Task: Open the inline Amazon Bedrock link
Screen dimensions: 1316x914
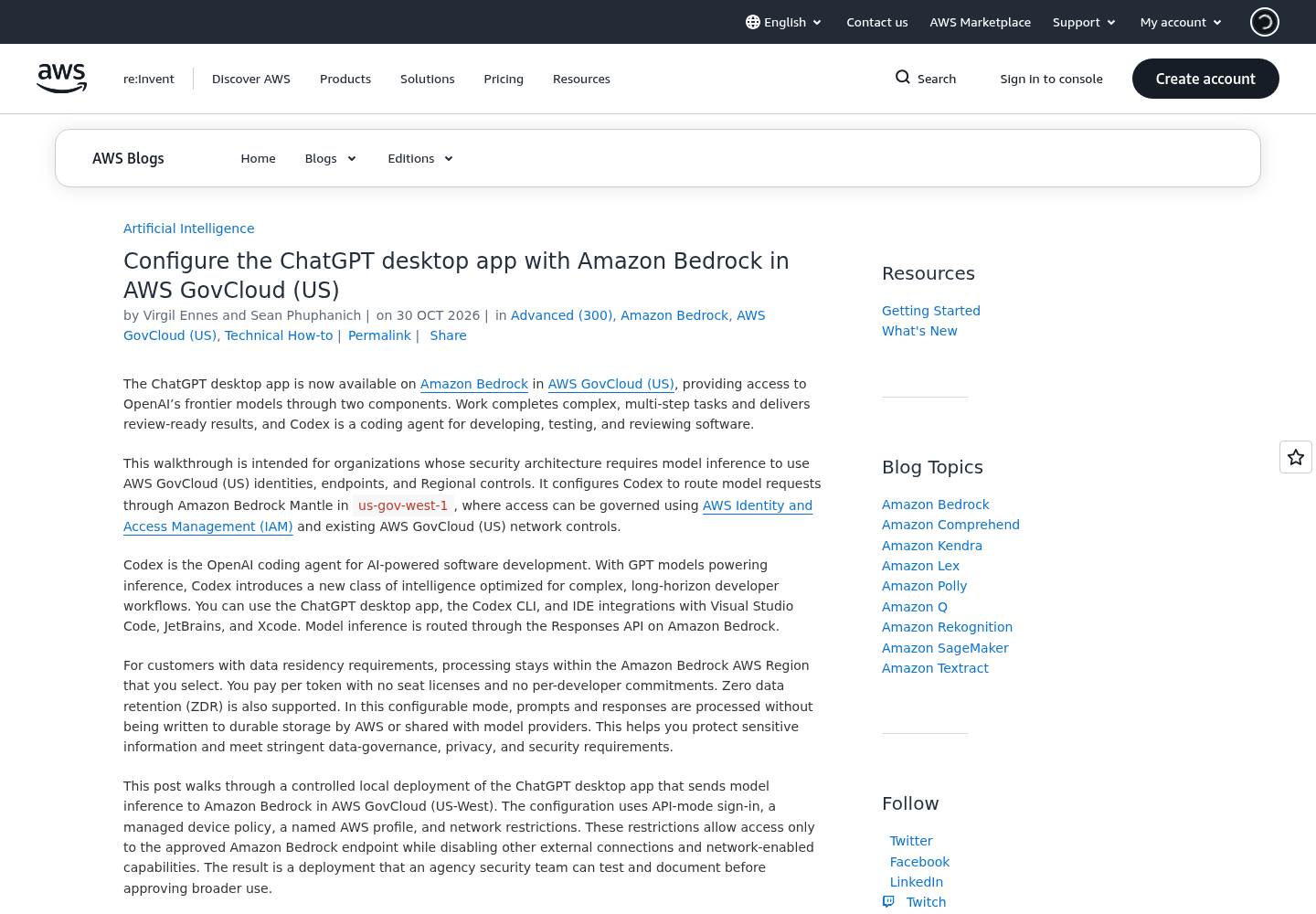Action: coord(474,384)
